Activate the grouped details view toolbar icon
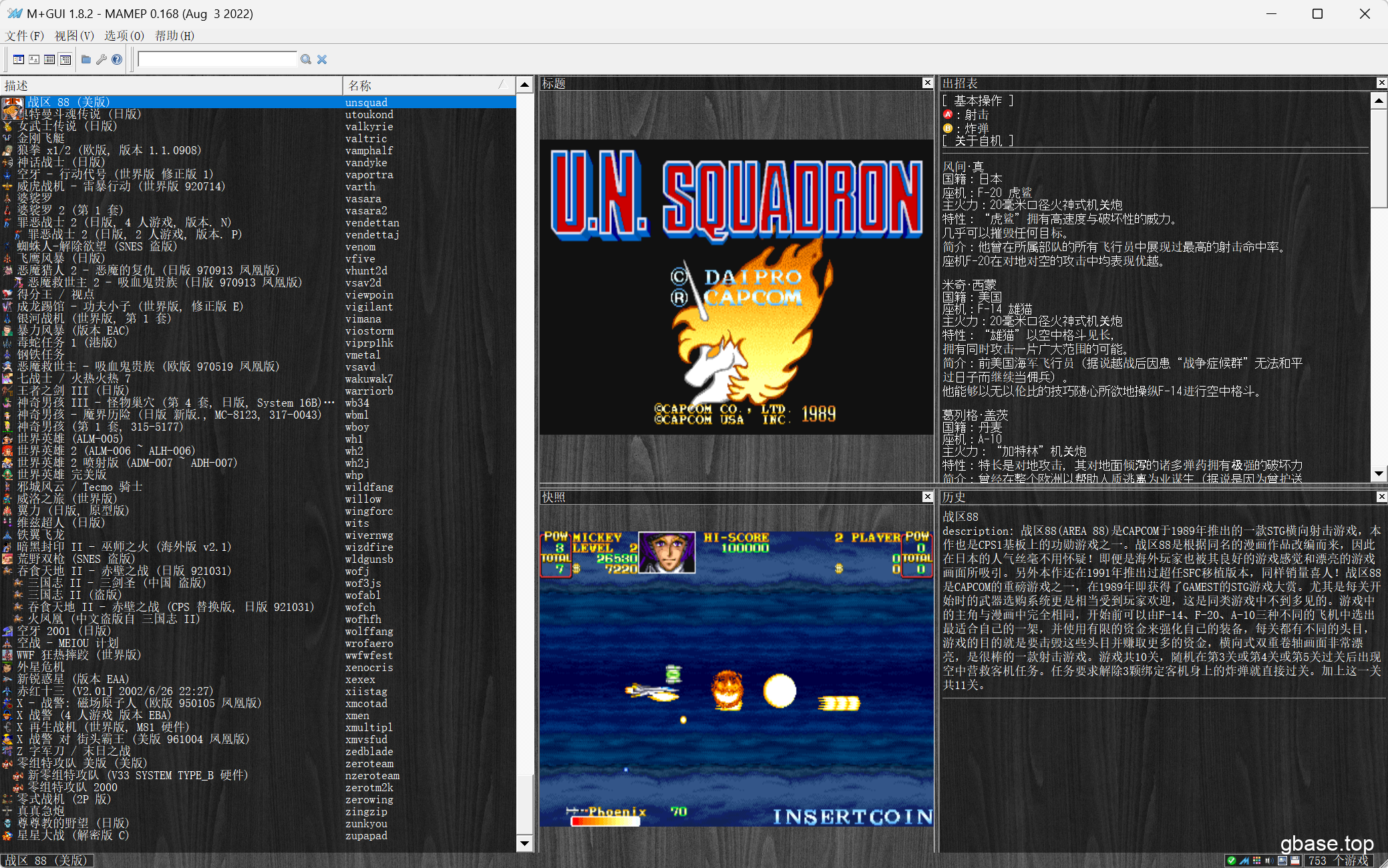The height and width of the screenshot is (868, 1388). (65, 59)
